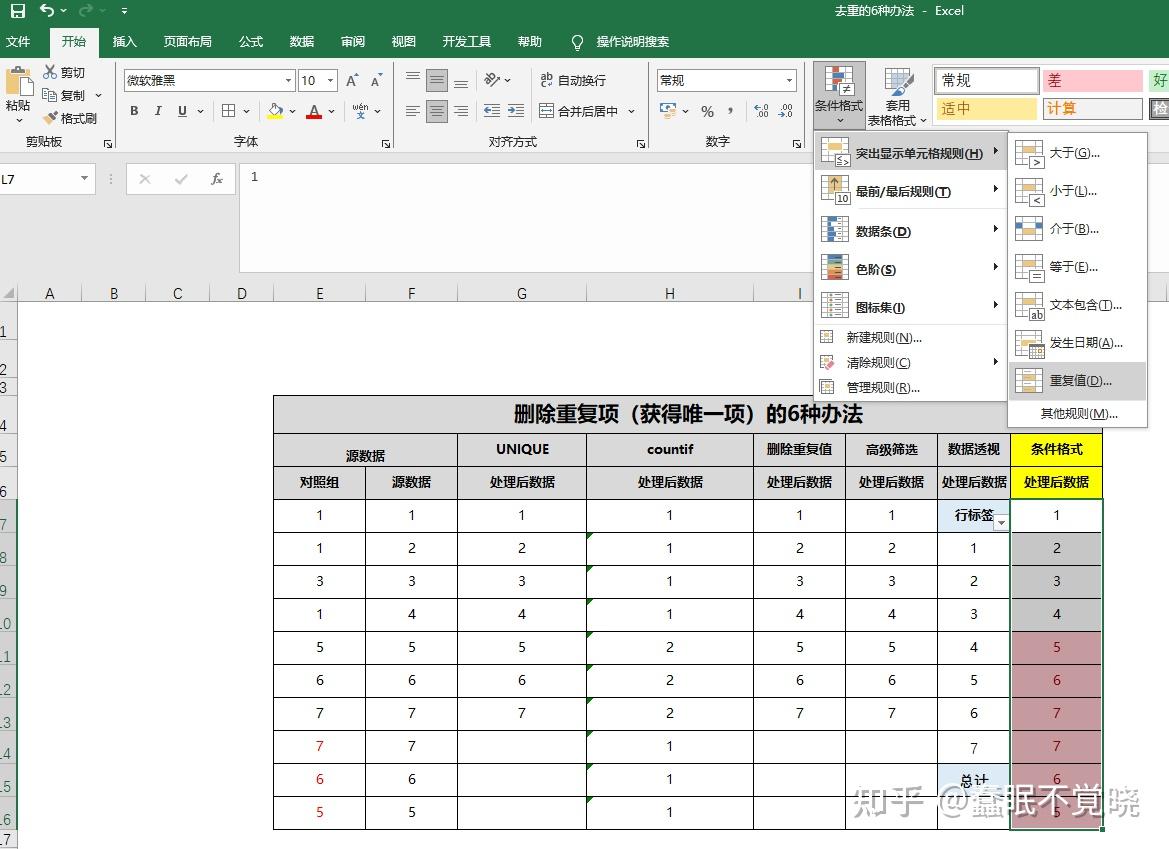Click the Undo arrow icon

(x=47, y=10)
